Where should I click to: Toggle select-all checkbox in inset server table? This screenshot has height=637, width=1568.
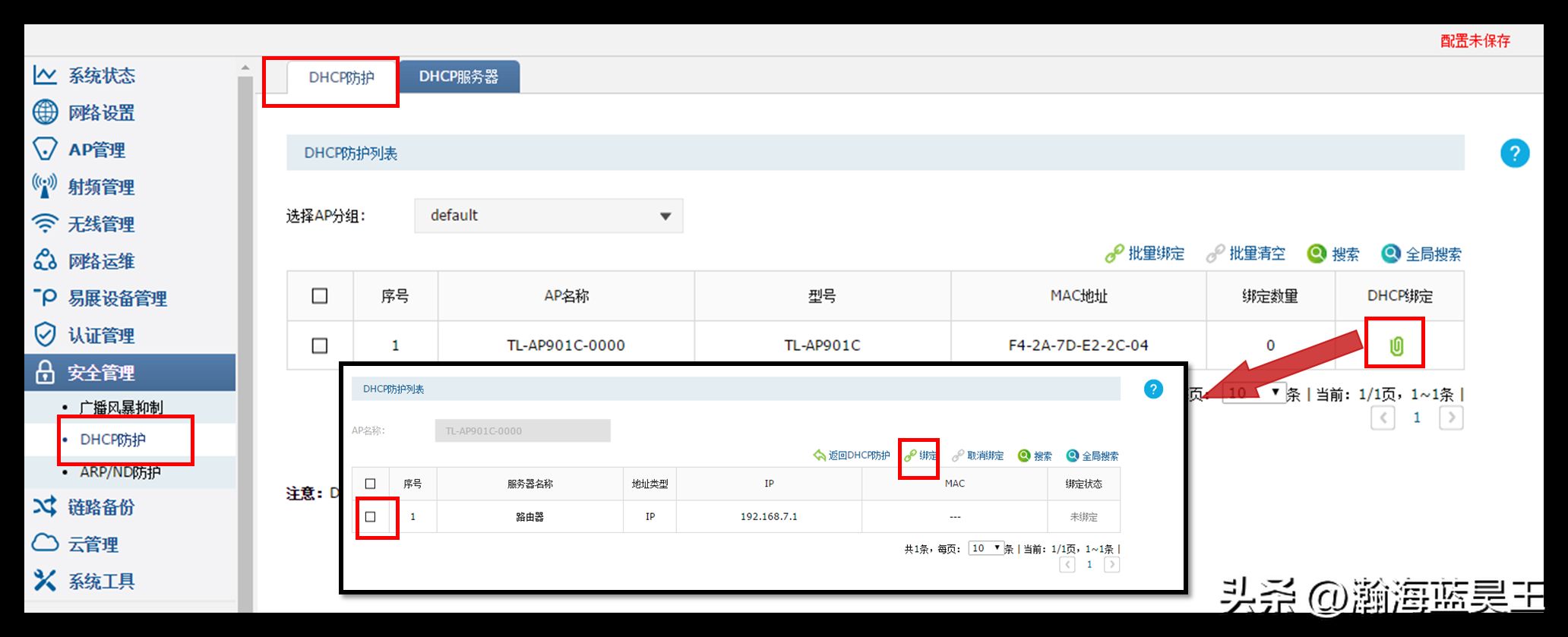tap(371, 484)
